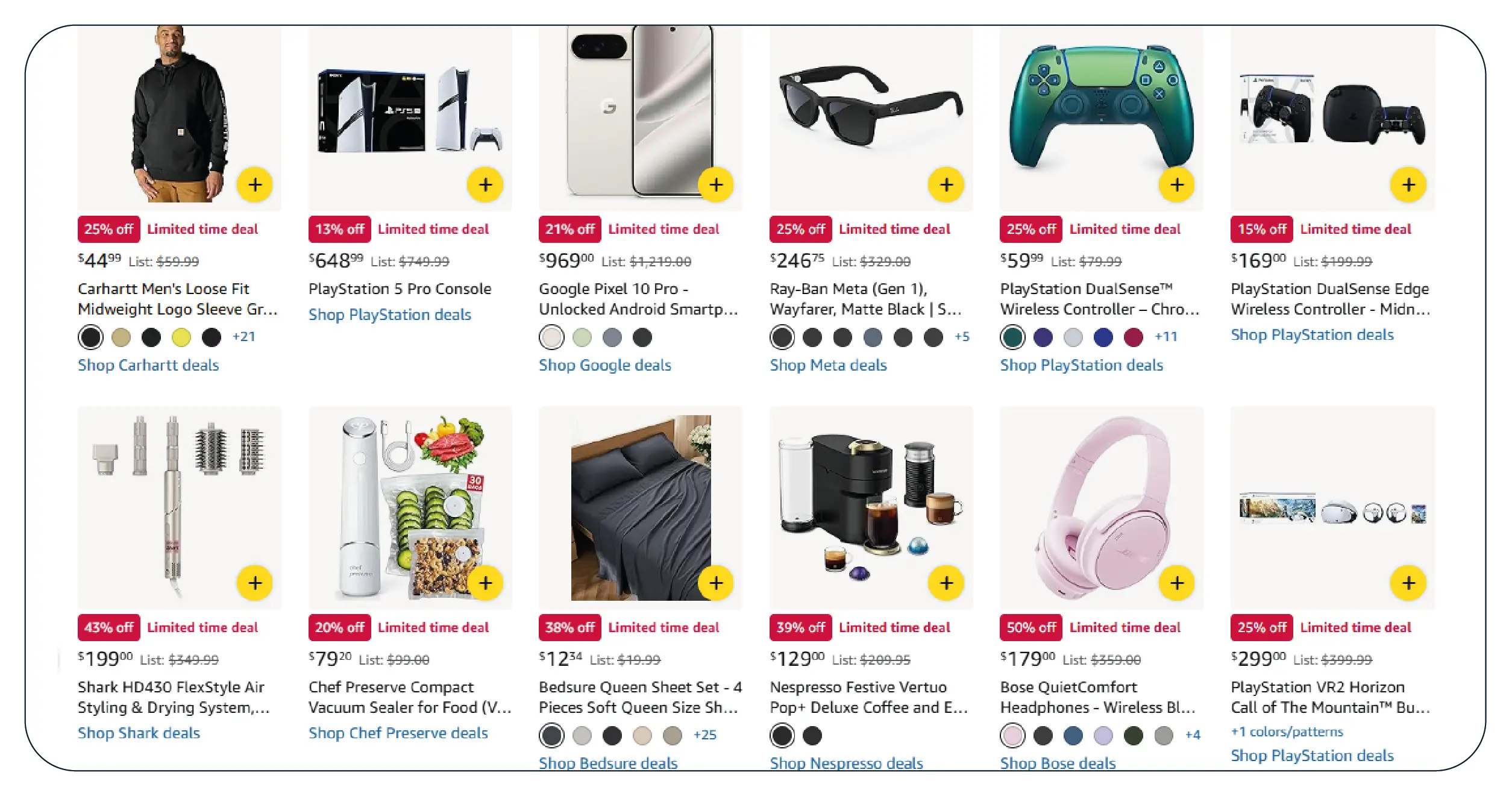Choose light green swatch for Google Pixel
Image resolution: width=1512 pixels, height=796 pixels.
[x=582, y=337]
